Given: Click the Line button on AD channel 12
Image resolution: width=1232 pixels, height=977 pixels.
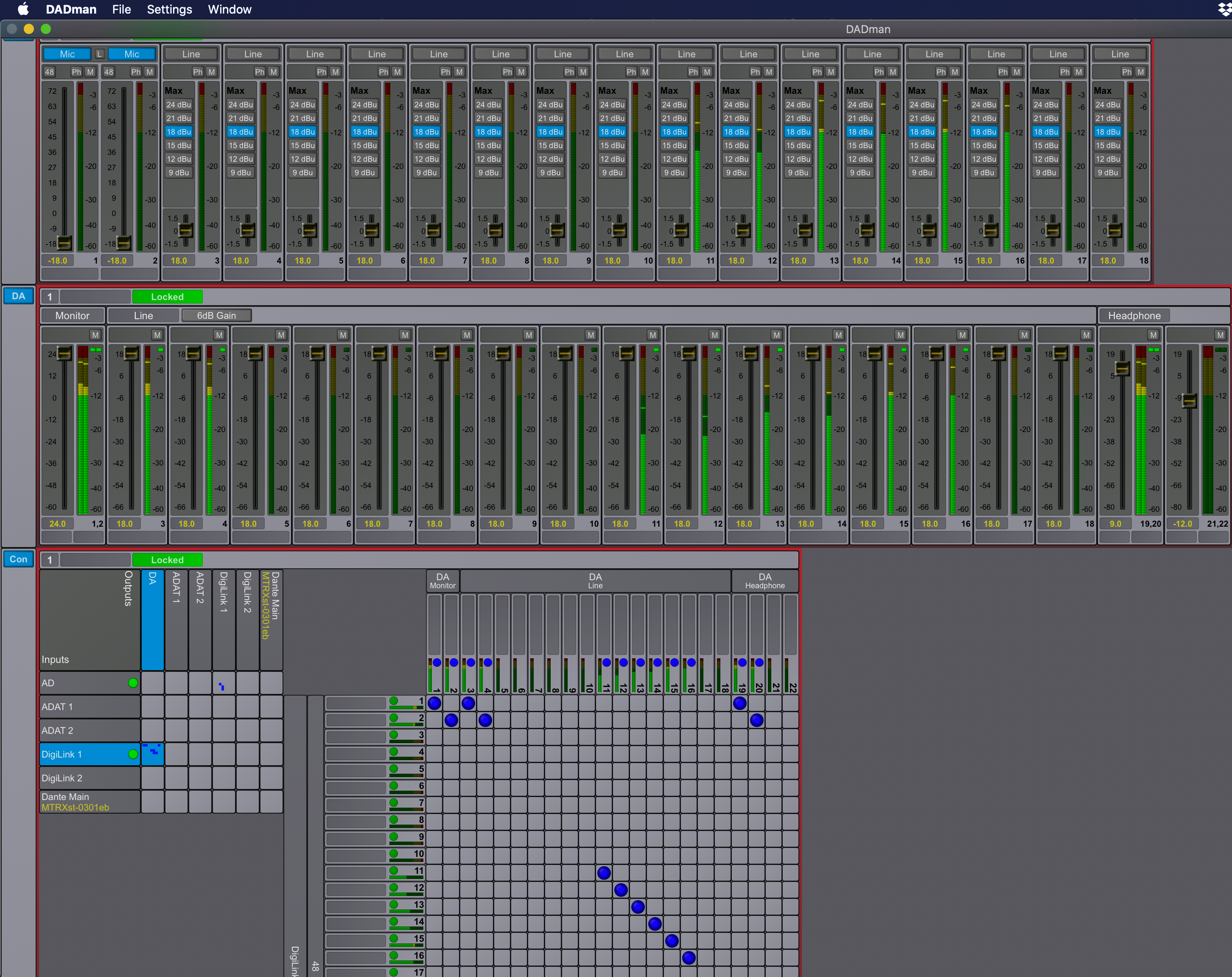Looking at the screenshot, I should pyautogui.click(x=748, y=54).
